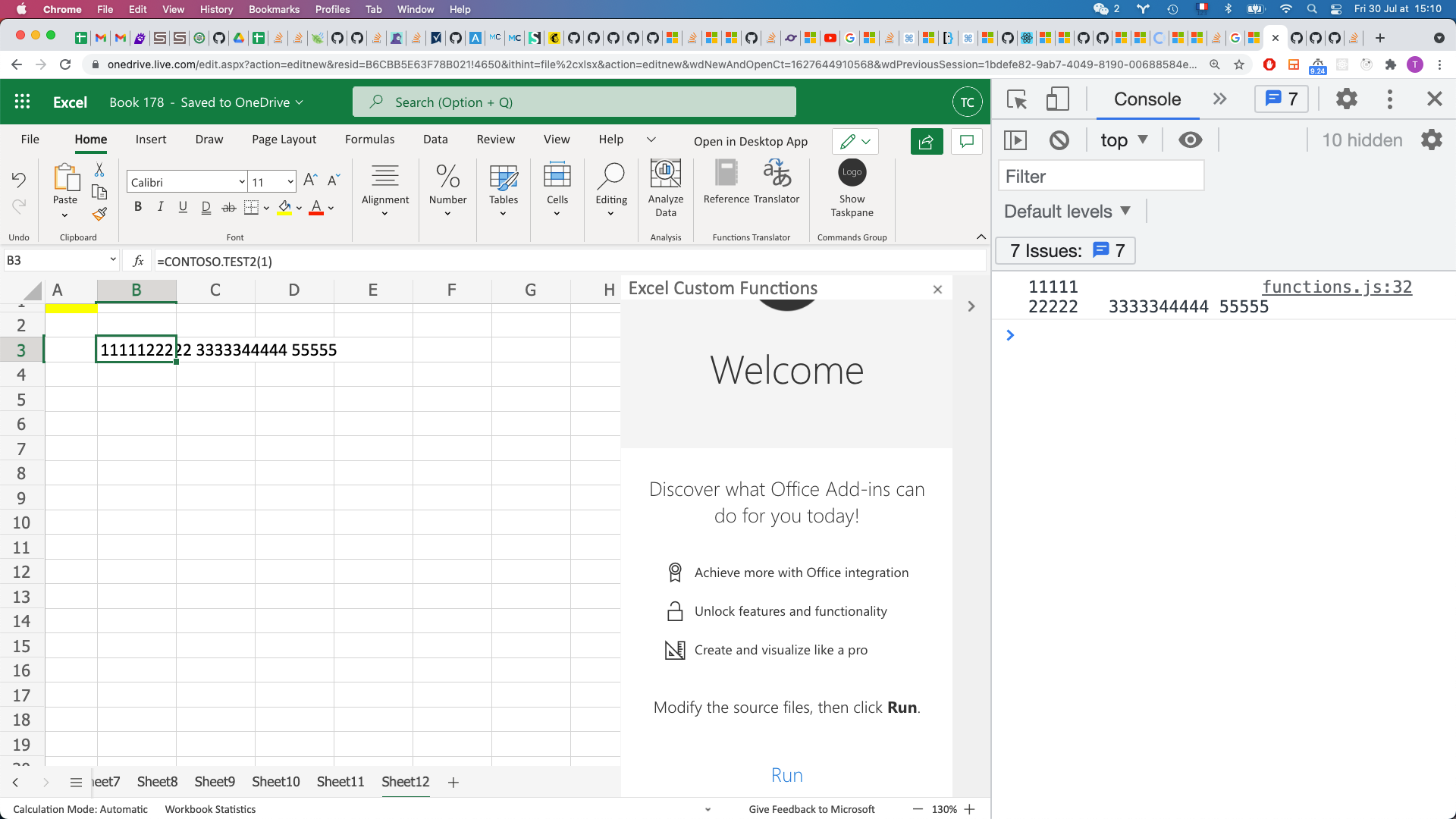Click the 7 Issues button in console
This screenshot has width=1456, height=819.
click(x=1065, y=251)
